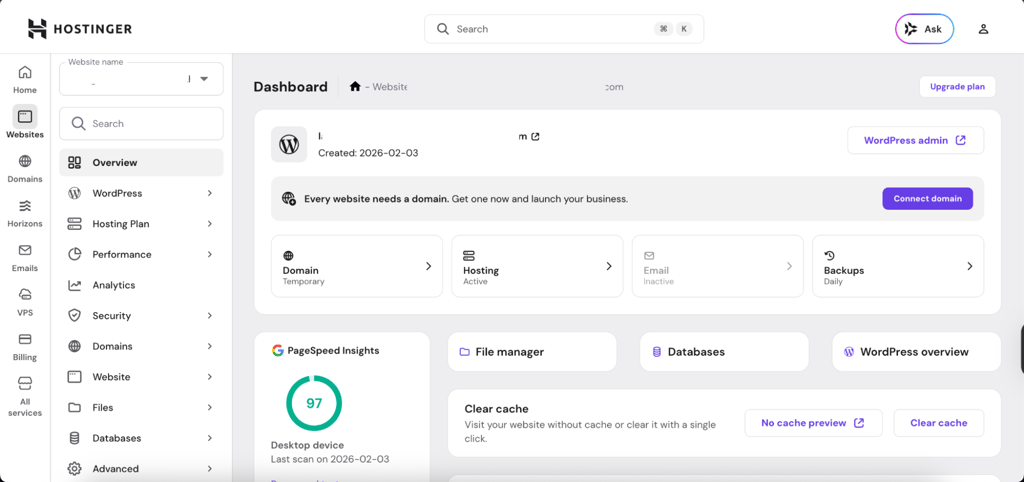
Task: Expand the WordPress sidebar chevron
Action: click(210, 193)
